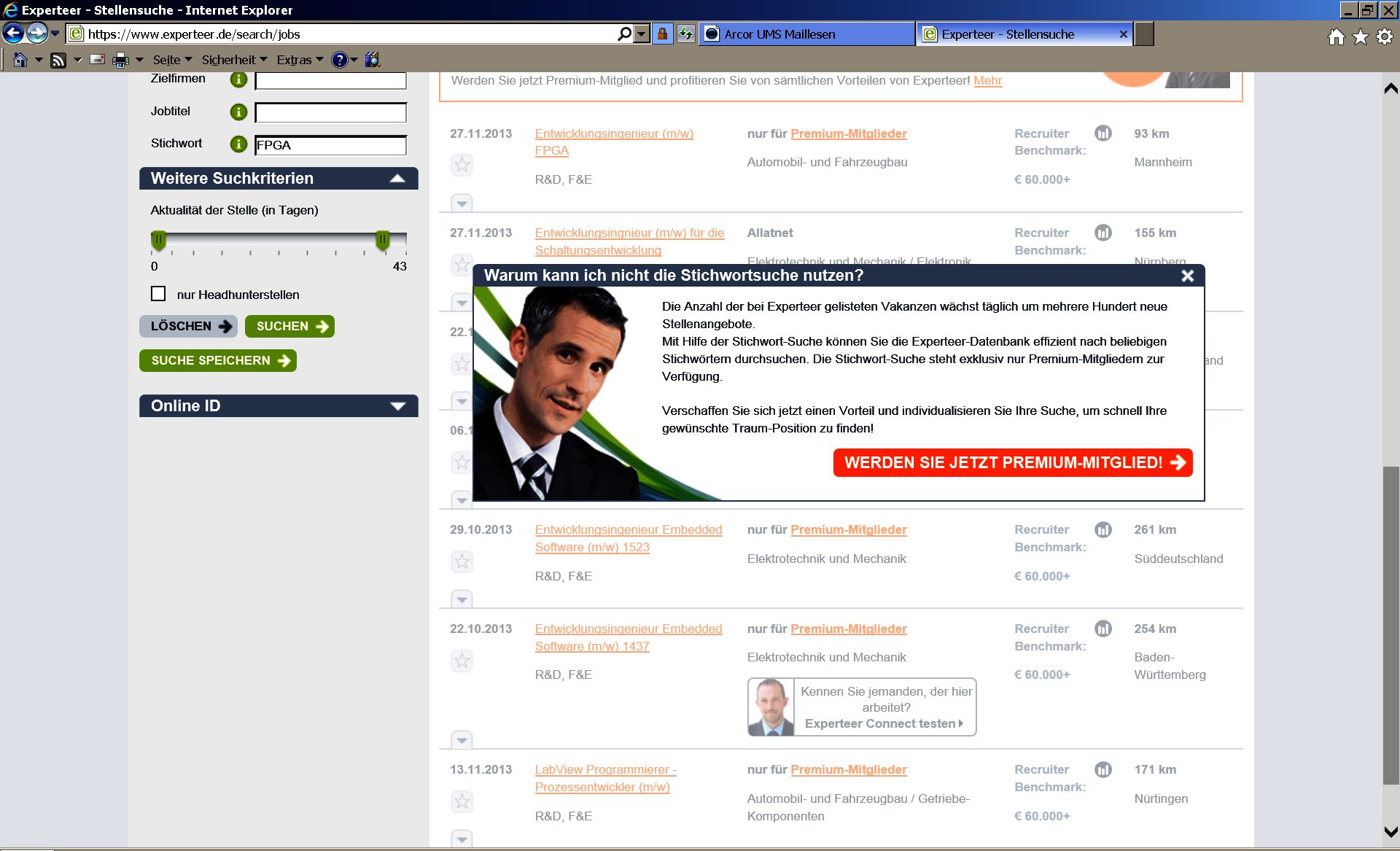This screenshot has width=1400, height=851.
Task: Click info icon next to Zielfirmen
Action: pos(238,79)
